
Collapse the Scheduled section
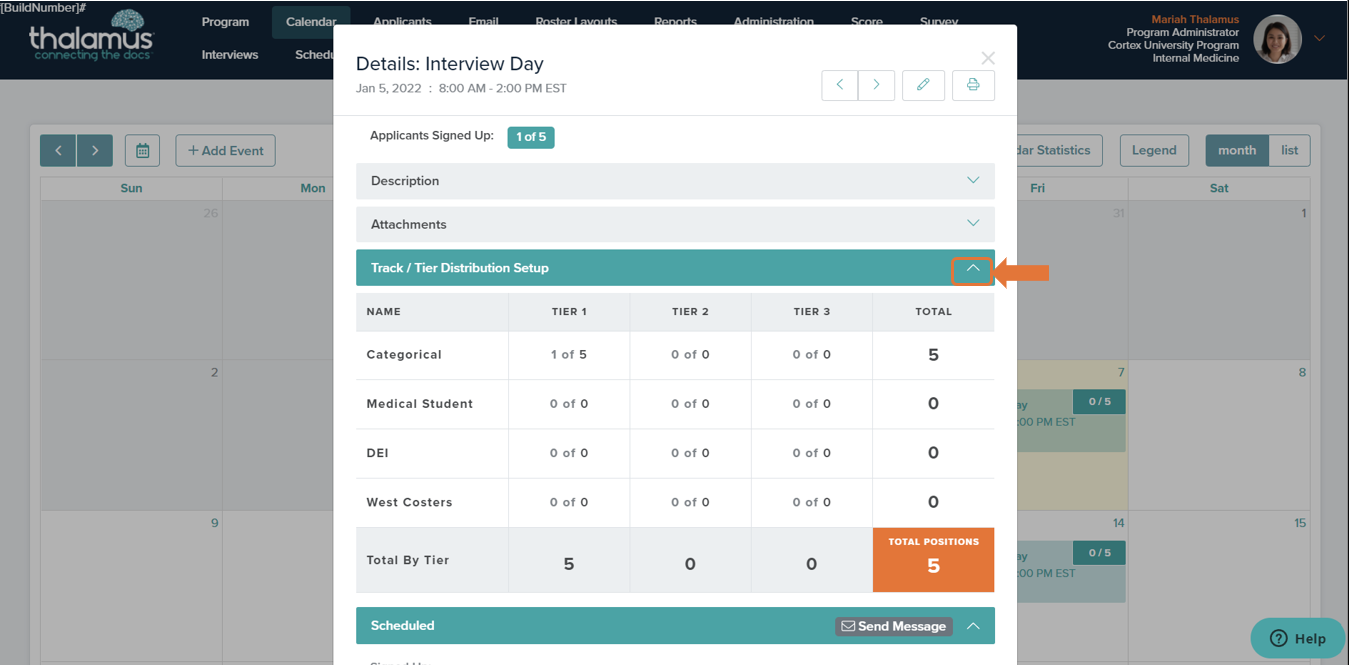click(x=973, y=626)
